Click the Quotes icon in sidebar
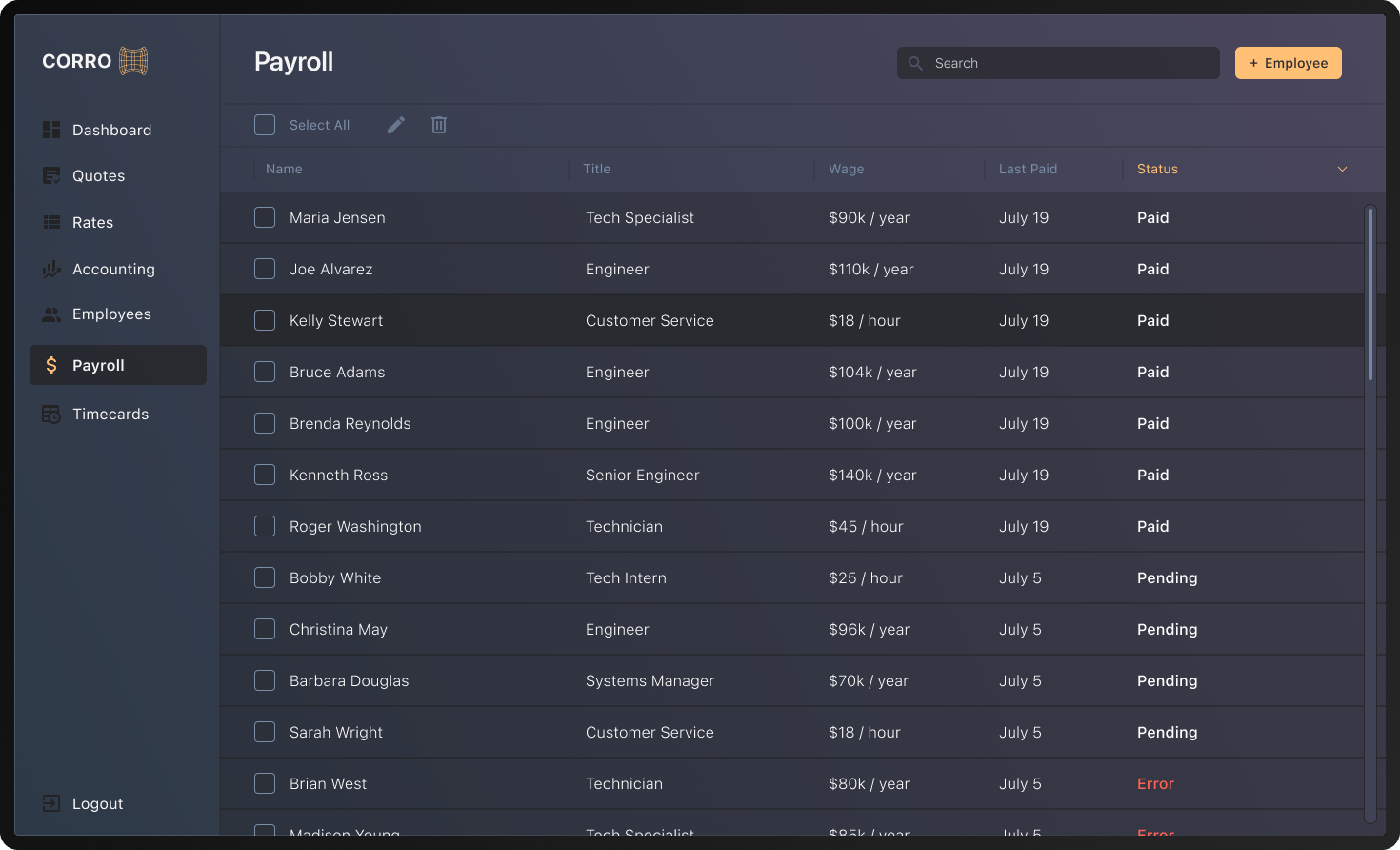This screenshot has height=850, width=1400. 51,175
